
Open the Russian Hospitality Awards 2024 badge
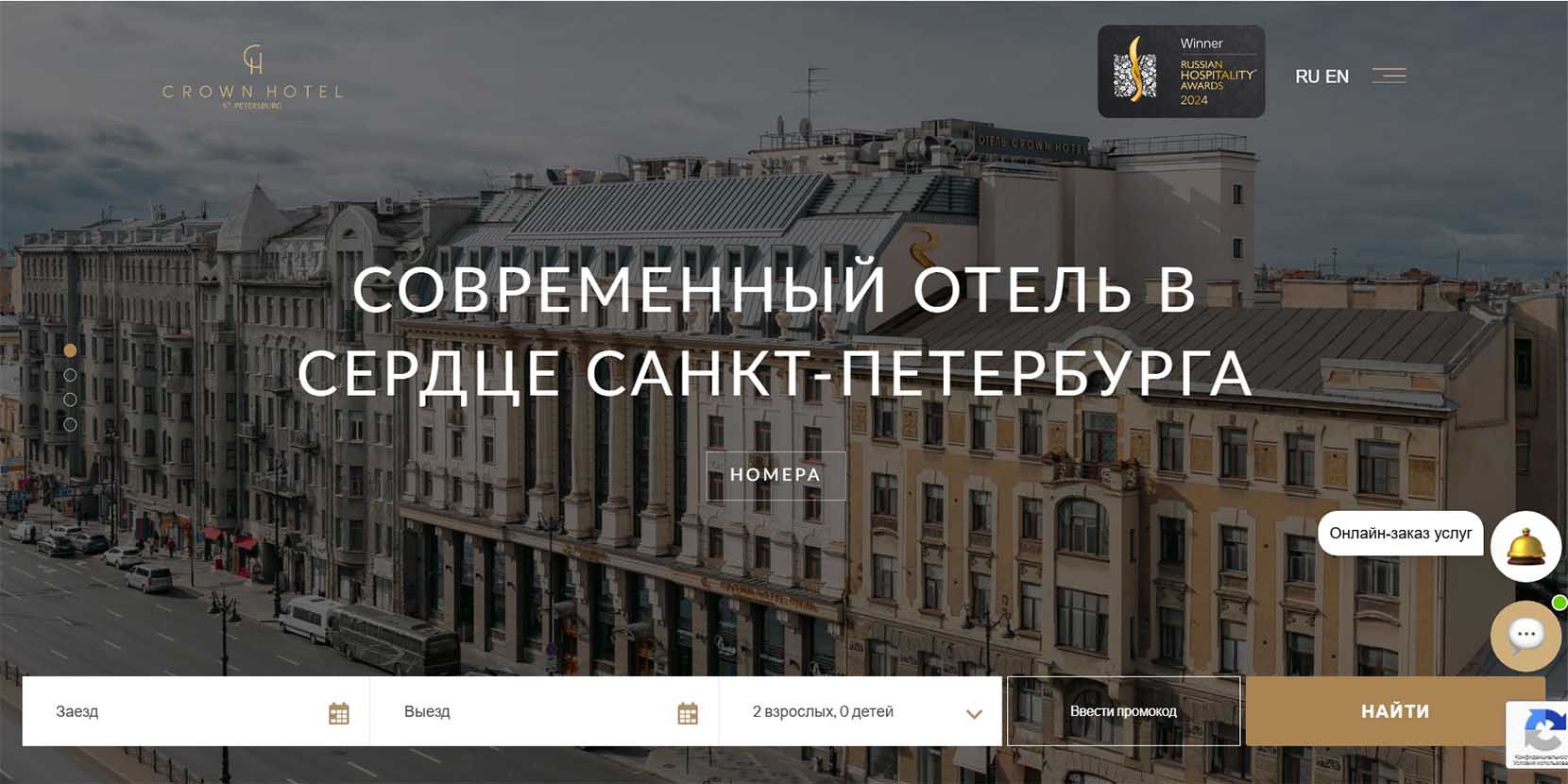click(x=1181, y=72)
